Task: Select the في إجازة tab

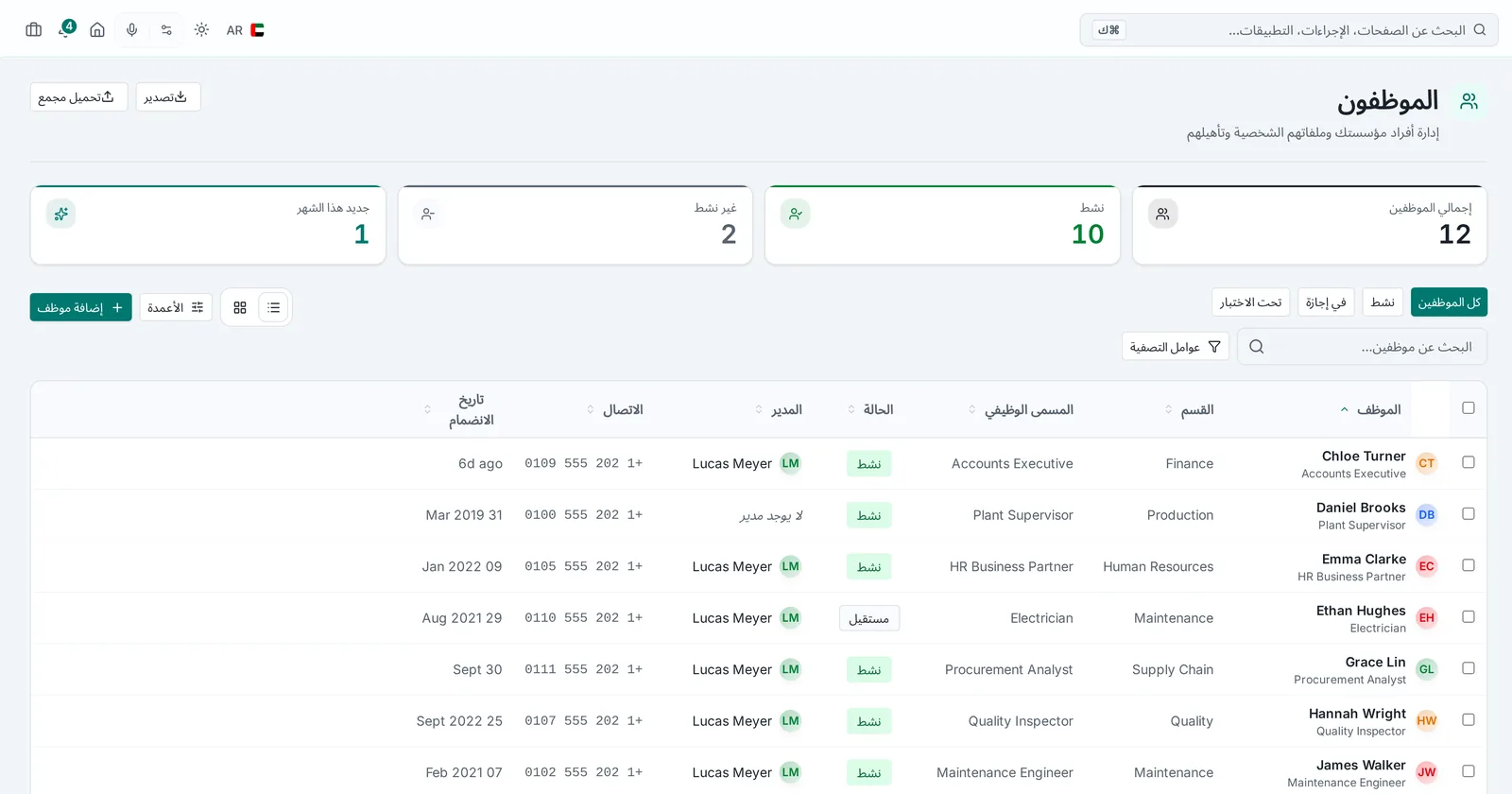Action: [x=1326, y=302]
